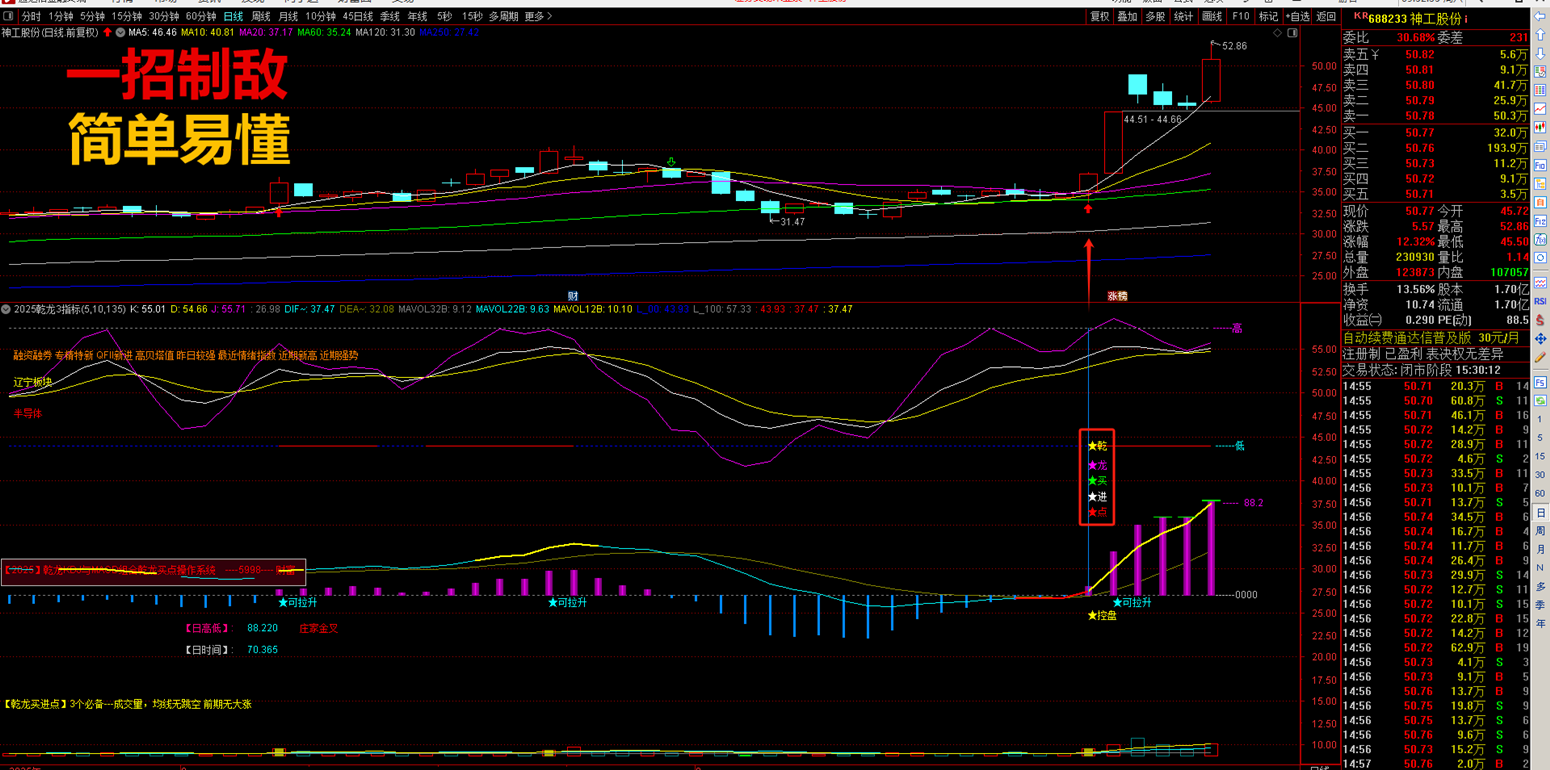Click the Fi2 sidebar icon
The height and width of the screenshot is (770, 1550).
pos(1540,220)
